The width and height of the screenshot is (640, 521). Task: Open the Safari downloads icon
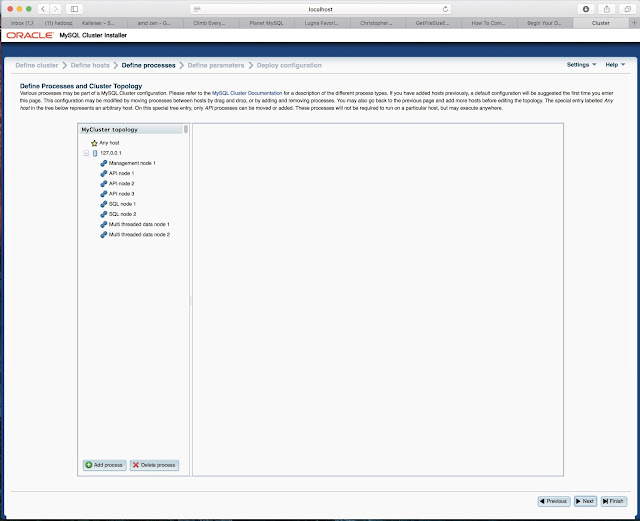[x=586, y=9]
